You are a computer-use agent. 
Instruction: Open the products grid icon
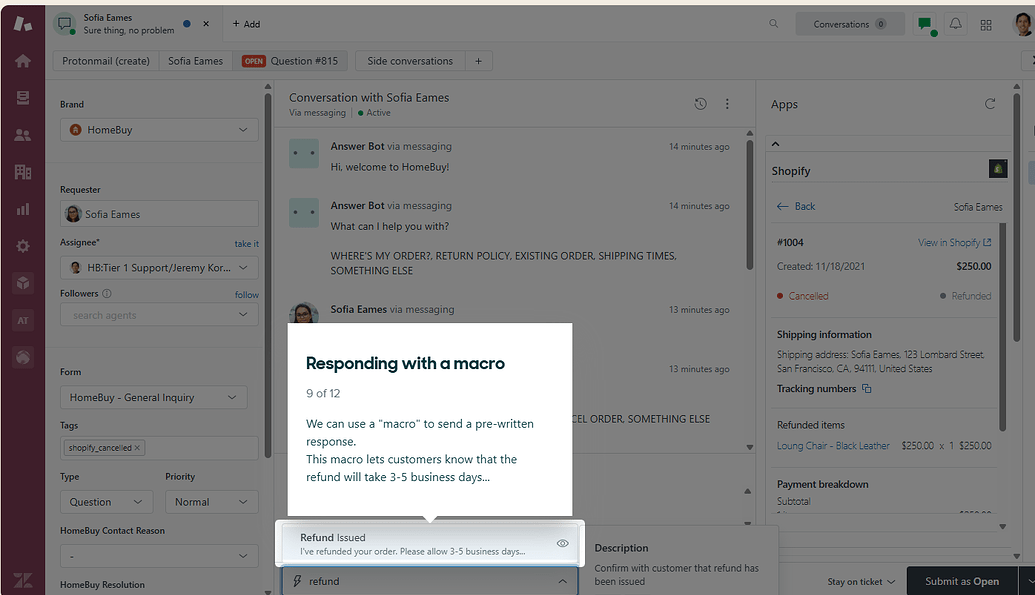point(986,25)
